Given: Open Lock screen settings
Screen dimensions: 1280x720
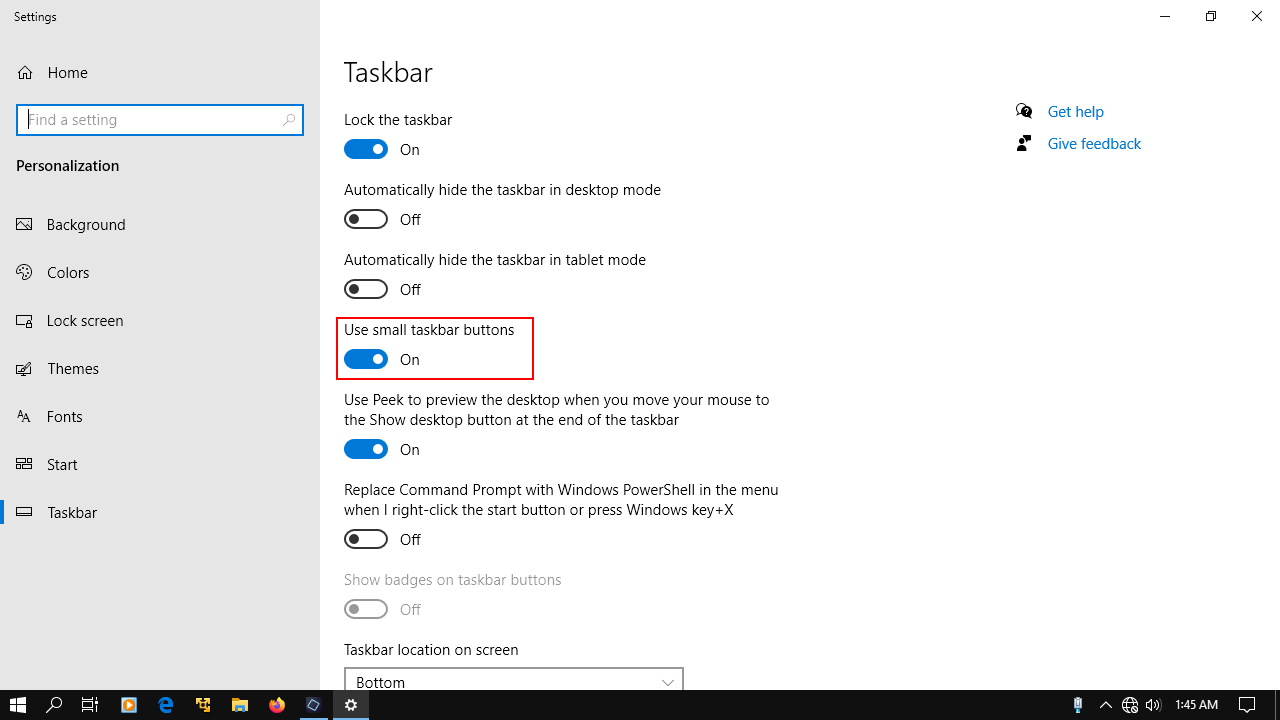Looking at the screenshot, I should (85, 320).
